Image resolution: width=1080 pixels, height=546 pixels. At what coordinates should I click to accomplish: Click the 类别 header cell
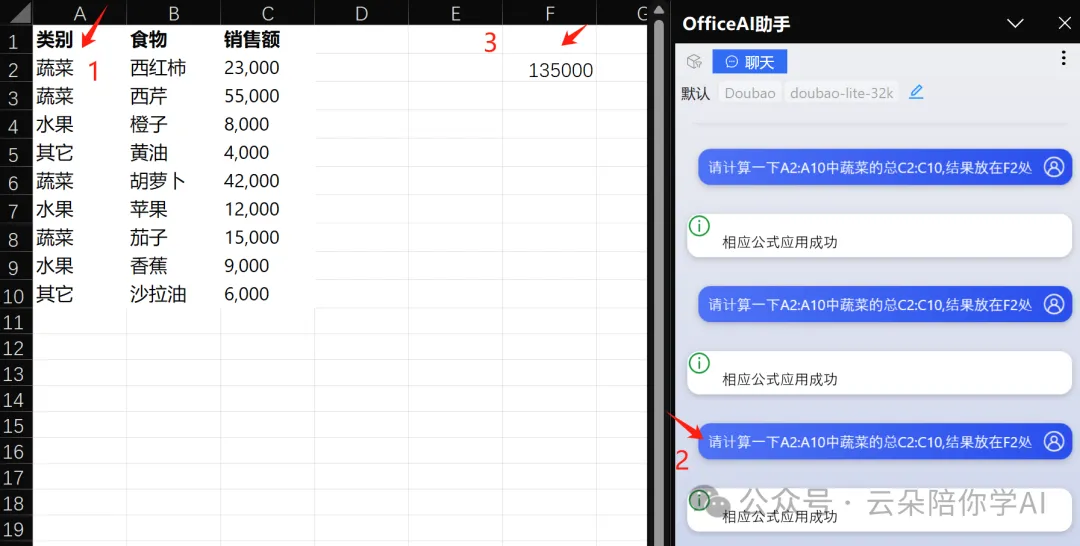click(x=80, y=40)
